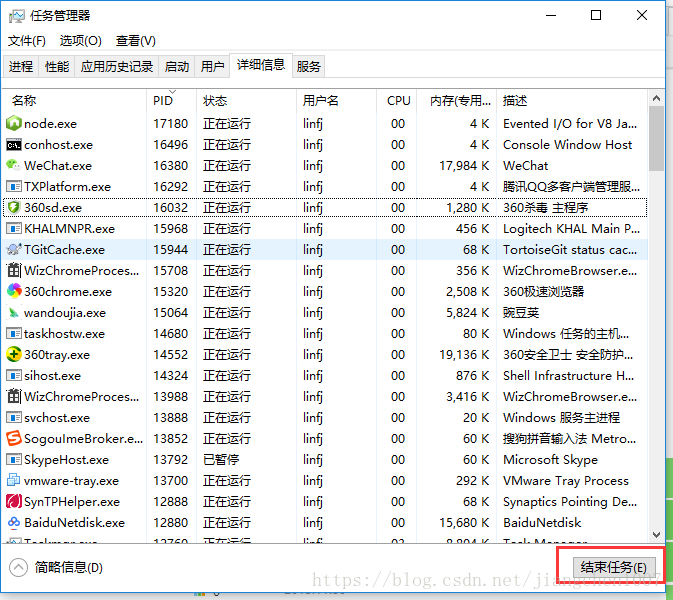
Task: Switch to the 进程 tab
Action: click(x=21, y=67)
